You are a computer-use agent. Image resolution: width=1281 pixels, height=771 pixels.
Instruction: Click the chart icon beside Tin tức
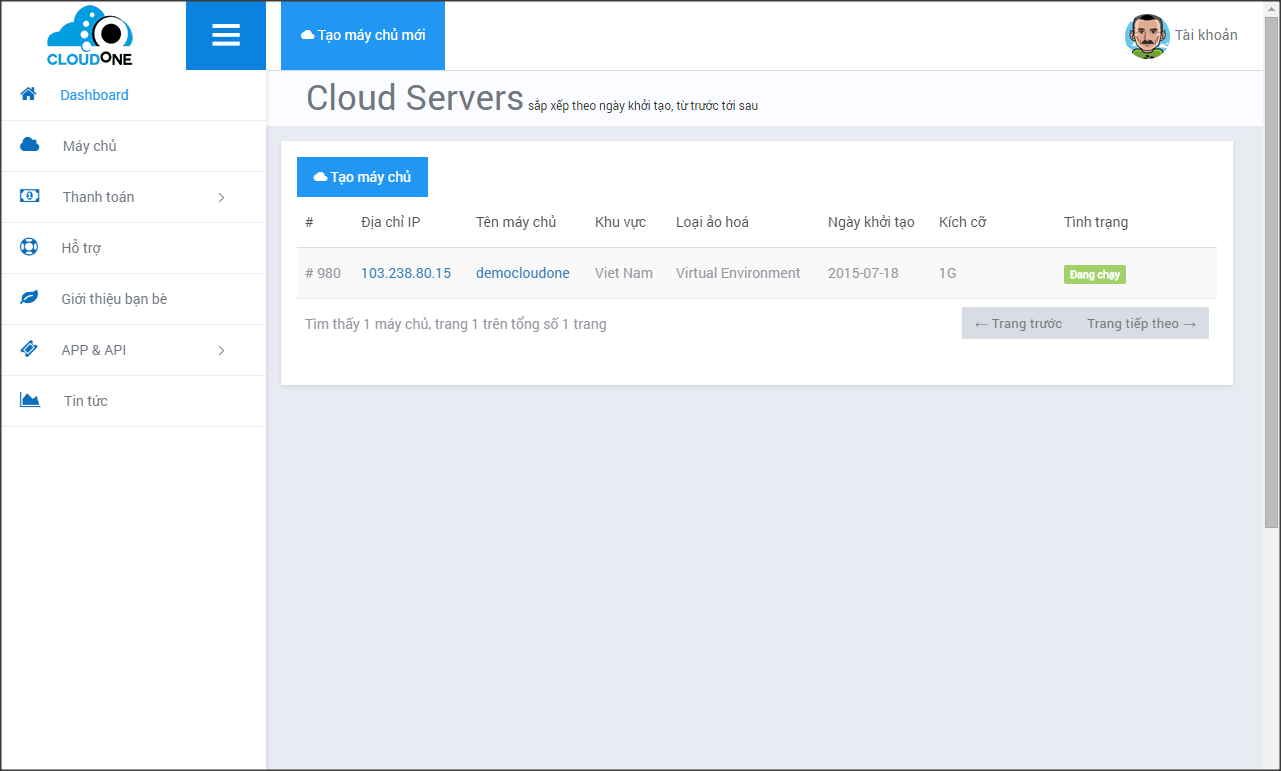tap(30, 400)
